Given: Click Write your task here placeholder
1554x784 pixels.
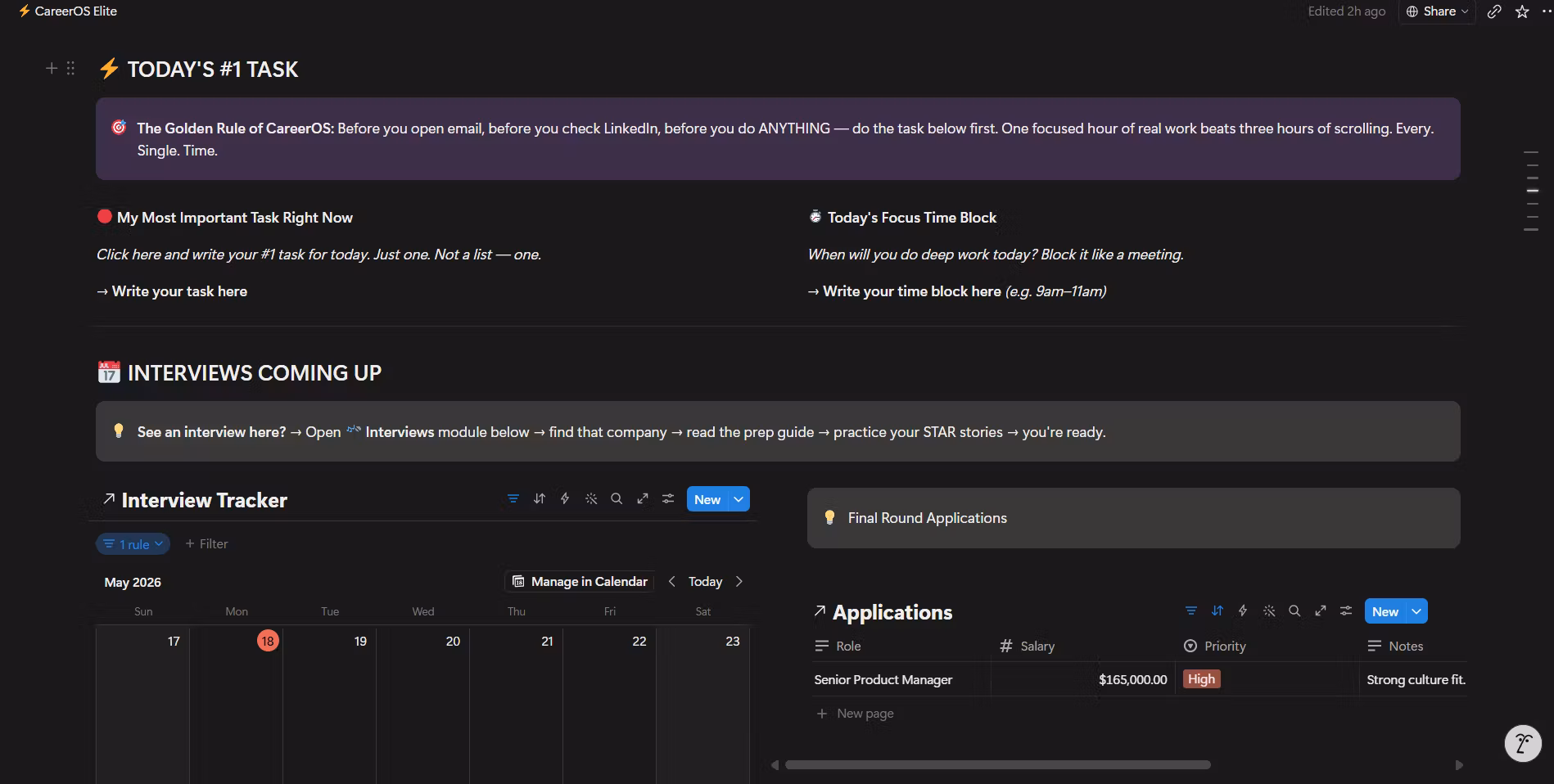Looking at the screenshot, I should (x=179, y=291).
